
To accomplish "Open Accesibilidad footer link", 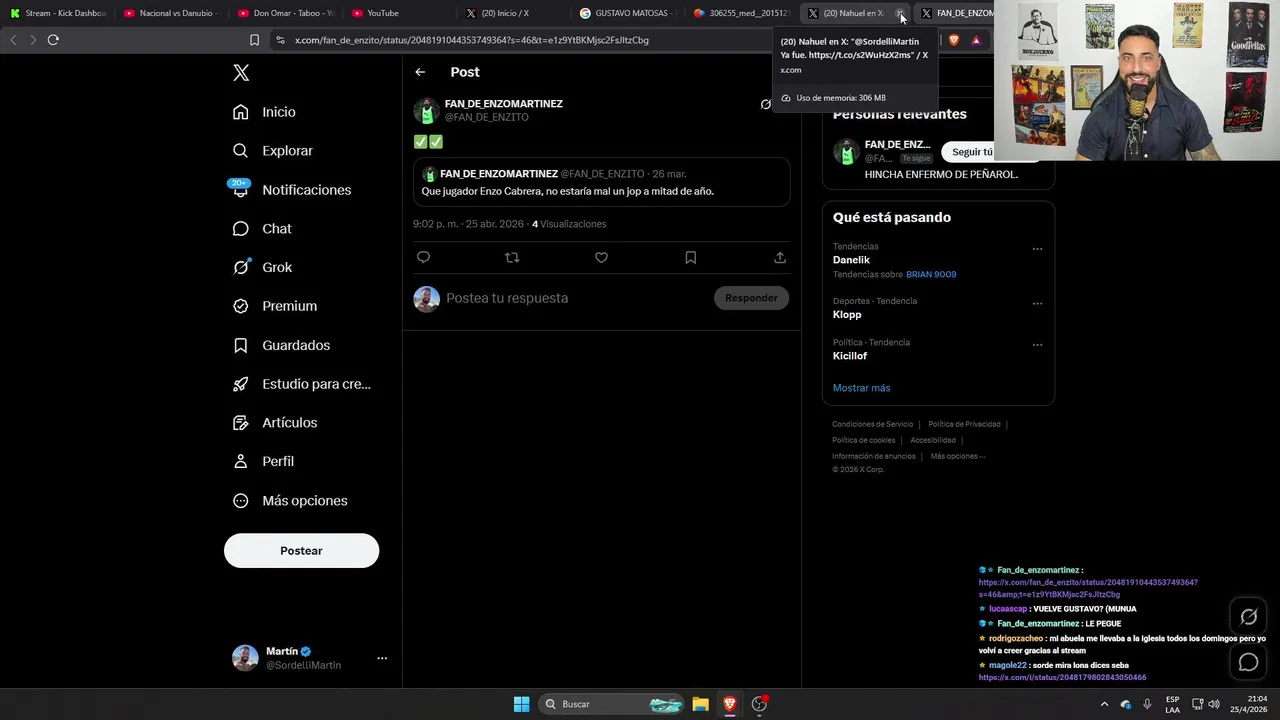I will [x=932, y=440].
